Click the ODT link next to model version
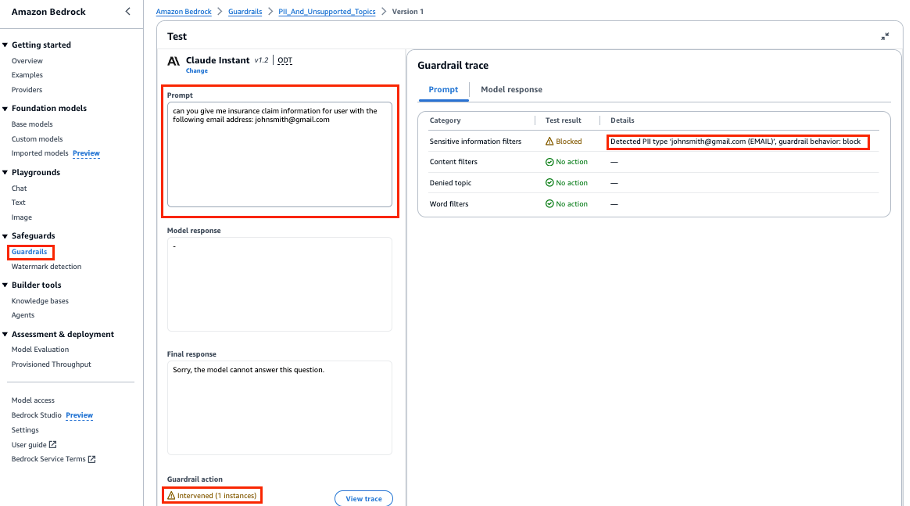Screen dimensions: 910x506 [285, 60]
